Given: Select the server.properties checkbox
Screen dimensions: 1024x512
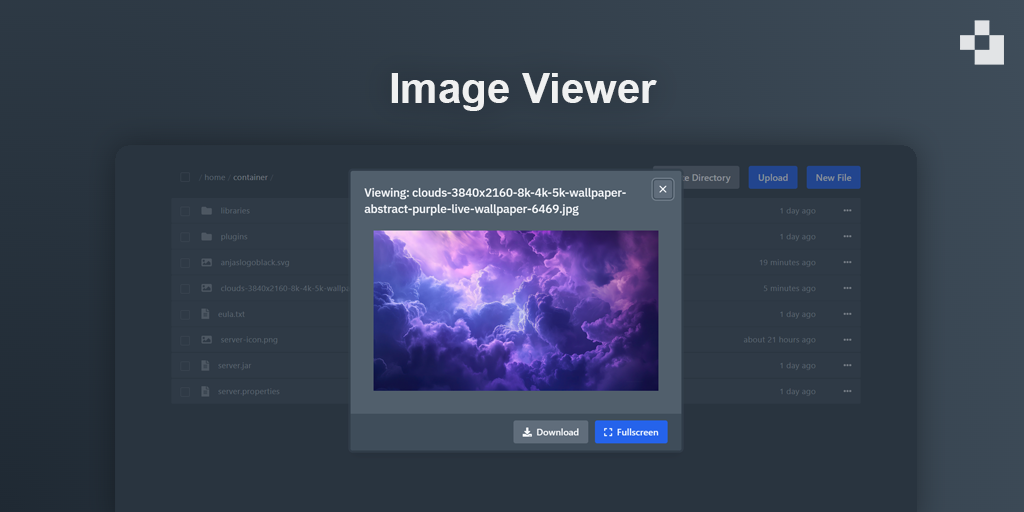Looking at the screenshot, I should coord(185,391).
